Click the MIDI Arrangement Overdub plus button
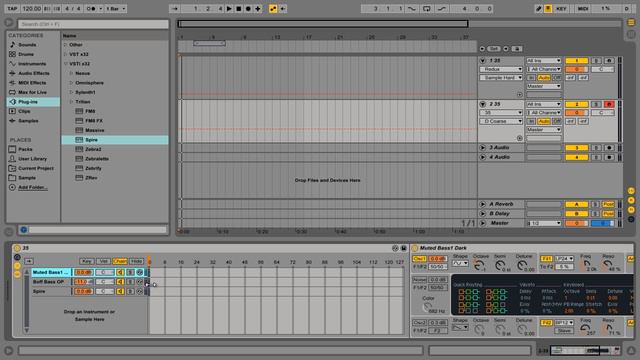Screen dimensions: 640x360 pyautogui.click(x=258, y=9)
